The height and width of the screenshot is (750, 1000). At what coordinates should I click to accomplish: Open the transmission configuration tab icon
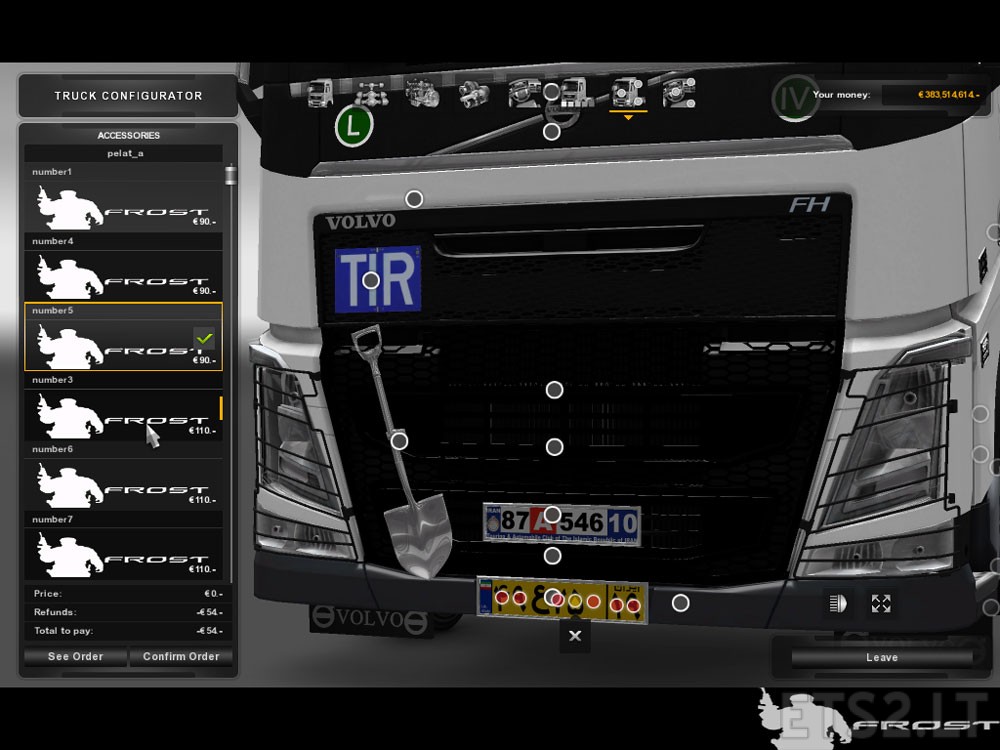coord(474,94)
